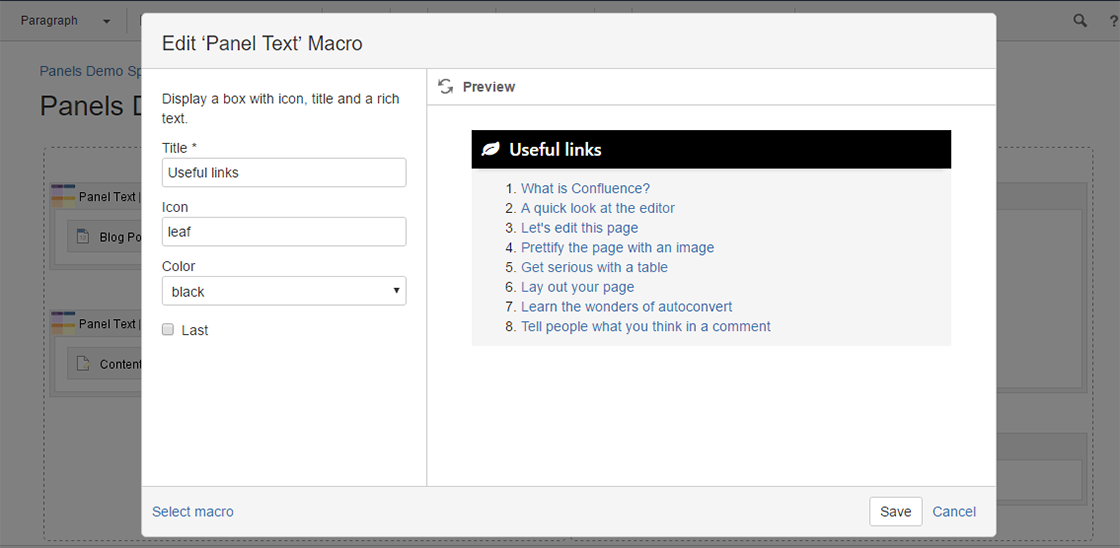
Task: Click the help question mark icon
Action: [x=1114, y=21]
